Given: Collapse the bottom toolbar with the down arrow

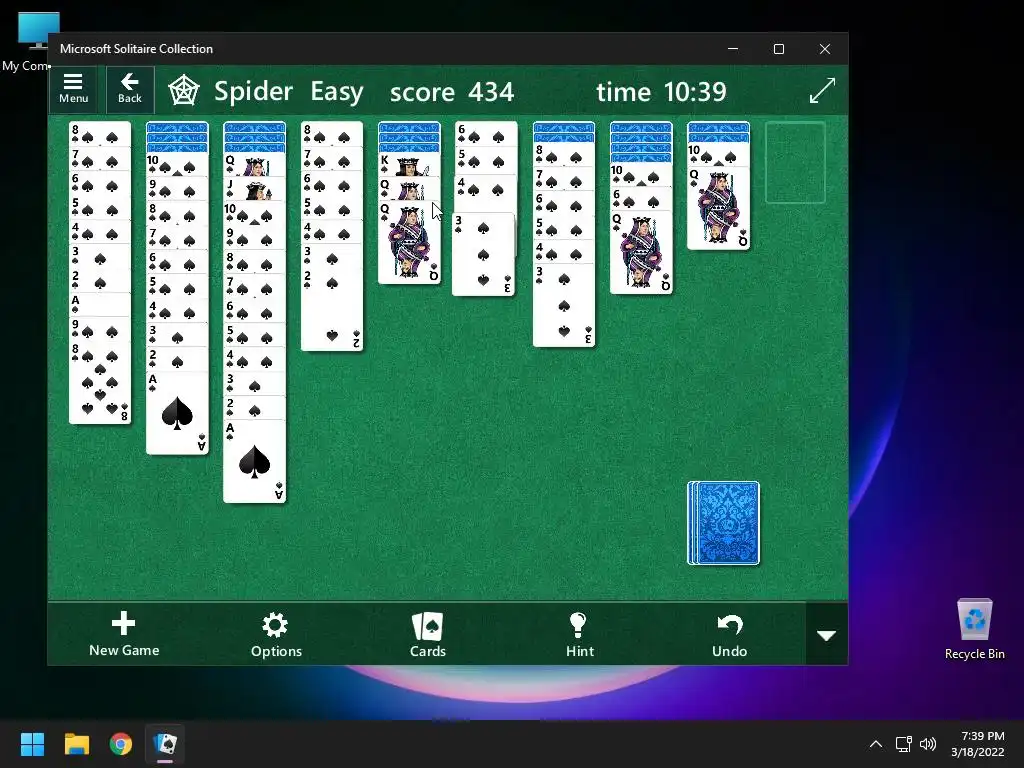Looking at the screenshot, I should (x=827, y=635).
